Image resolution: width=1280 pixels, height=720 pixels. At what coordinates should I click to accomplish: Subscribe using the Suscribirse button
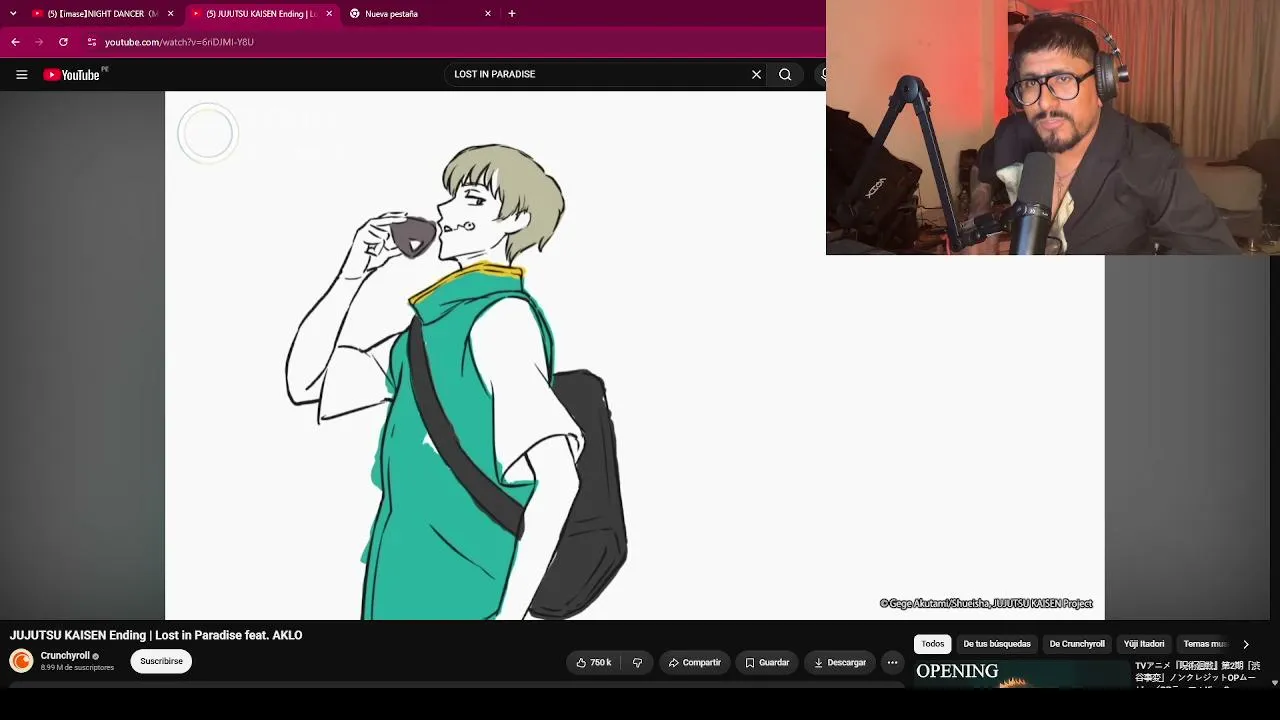pos(161,661)
